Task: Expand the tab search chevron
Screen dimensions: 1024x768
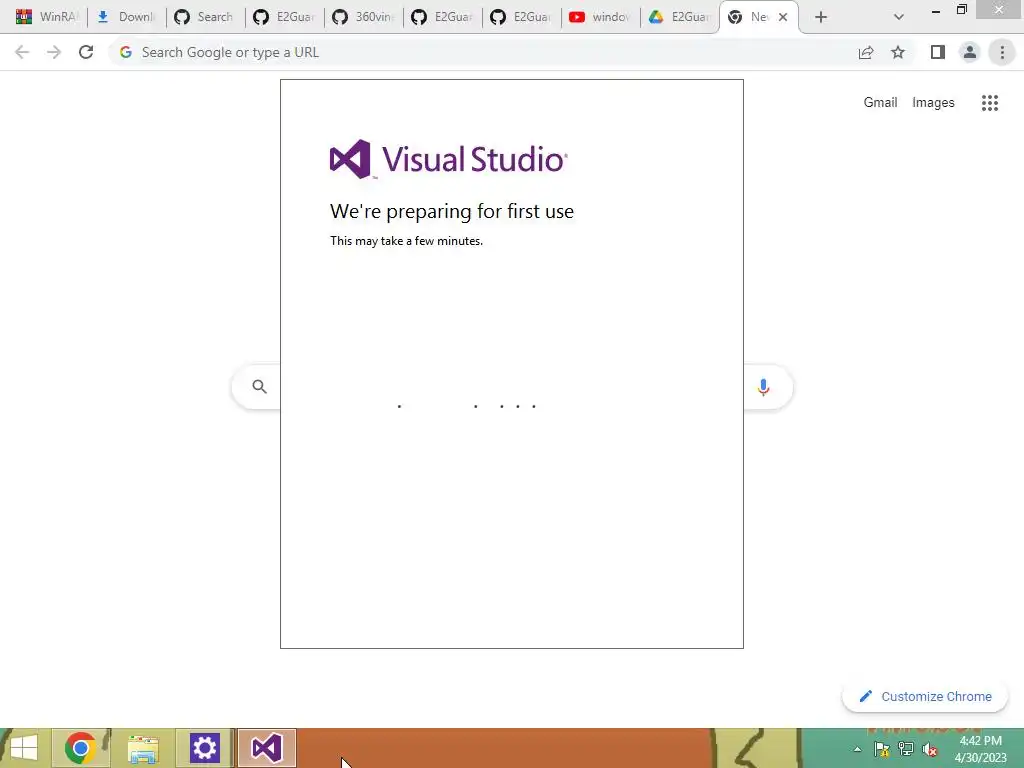Action: (899, 17)
